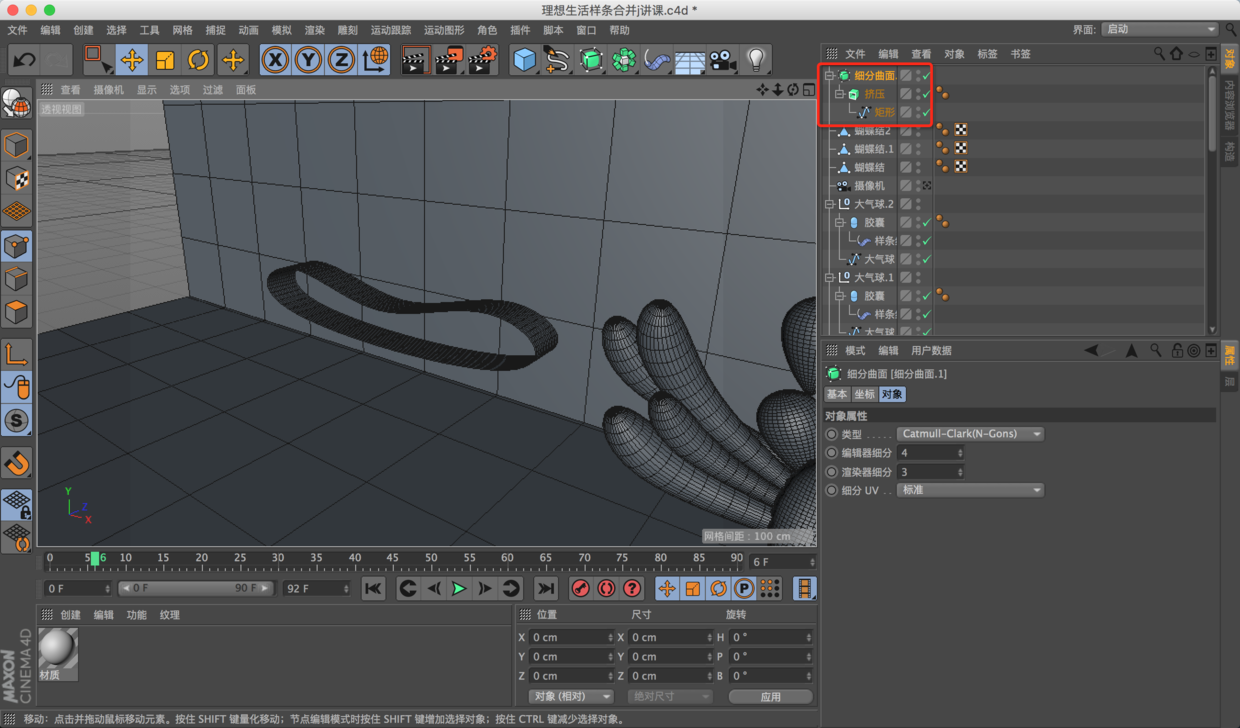Viewport: 1240px width, 728px height.
Task: Undo the last action in toolbar
Action: pyautogui.click(x=23, y=60)
